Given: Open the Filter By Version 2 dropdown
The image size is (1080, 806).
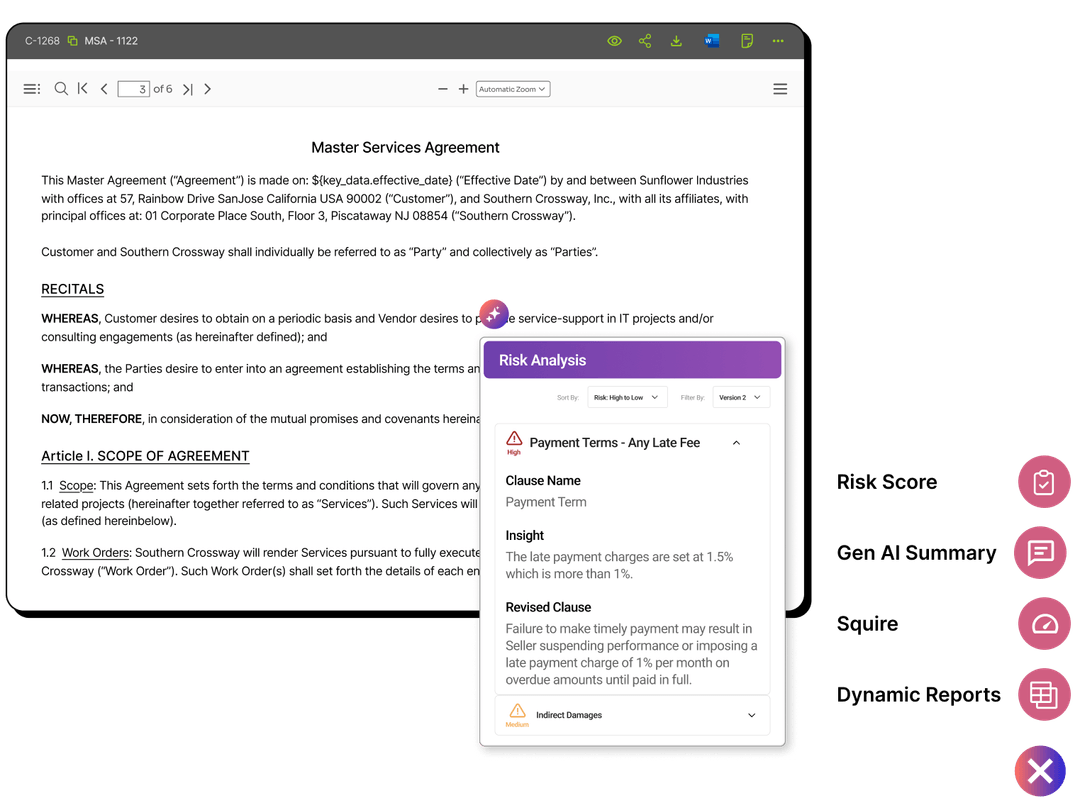Looking at the screenshot, I should click(740, 397).
